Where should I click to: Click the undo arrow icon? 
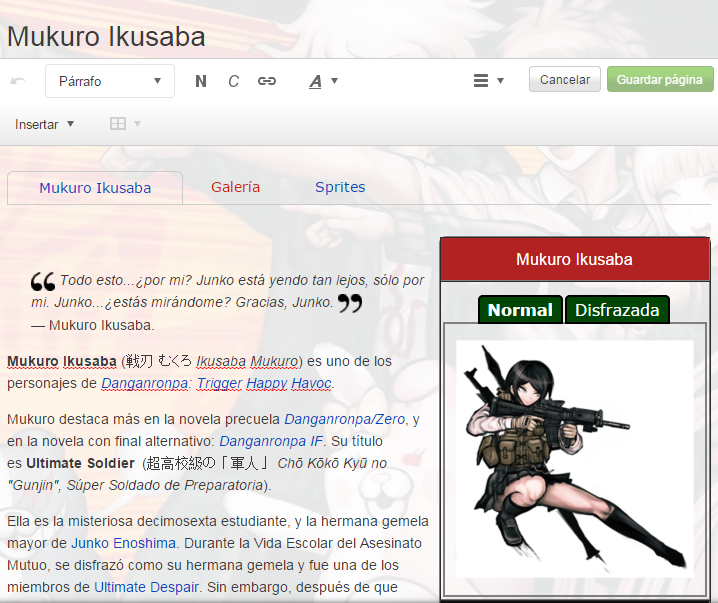(18, 81)
